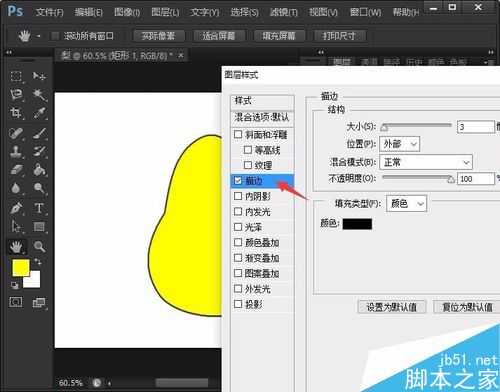Viewport: 500px width, 392px height.
Task: Enable 斜面和浮雕 checkbox
Action: 238,134
